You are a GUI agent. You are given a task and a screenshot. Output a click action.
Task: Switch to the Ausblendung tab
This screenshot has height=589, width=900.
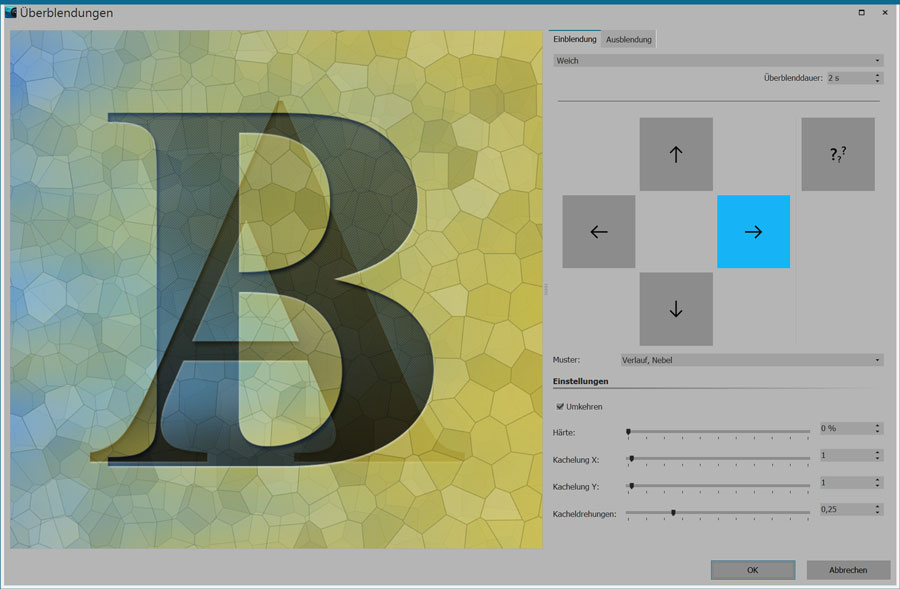pos(629,40)
